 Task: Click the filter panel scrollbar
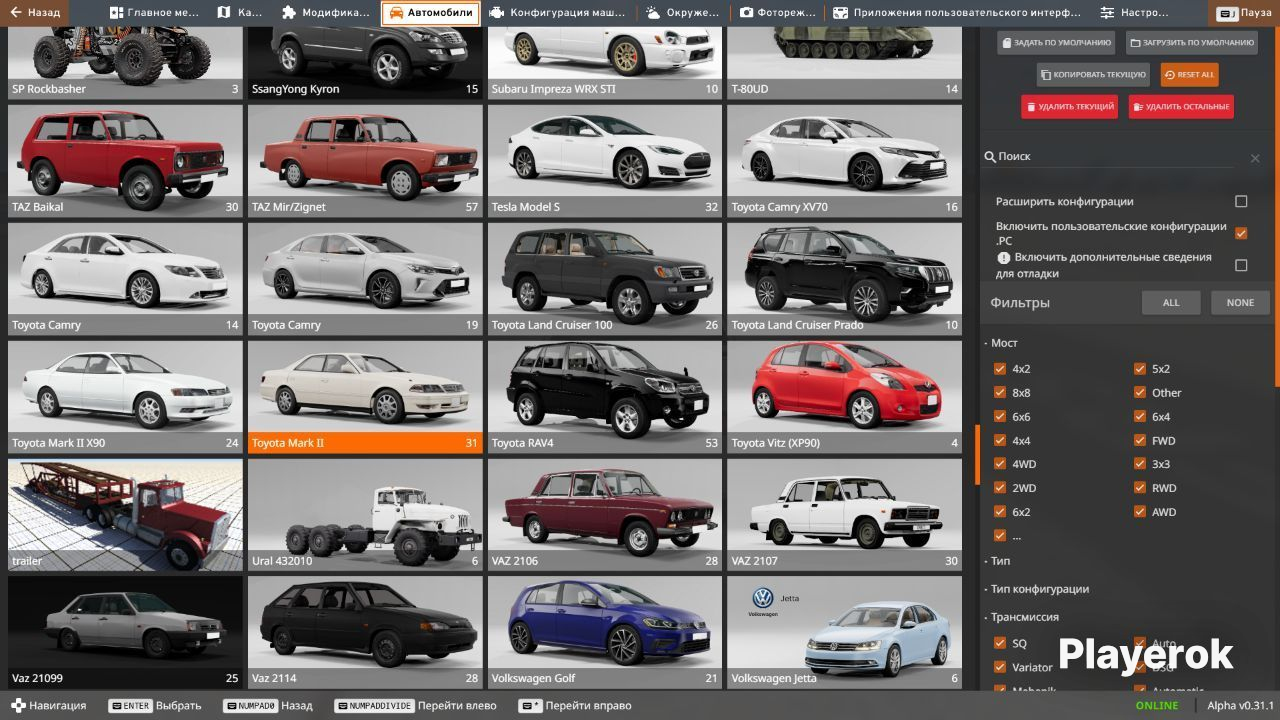1276,205
